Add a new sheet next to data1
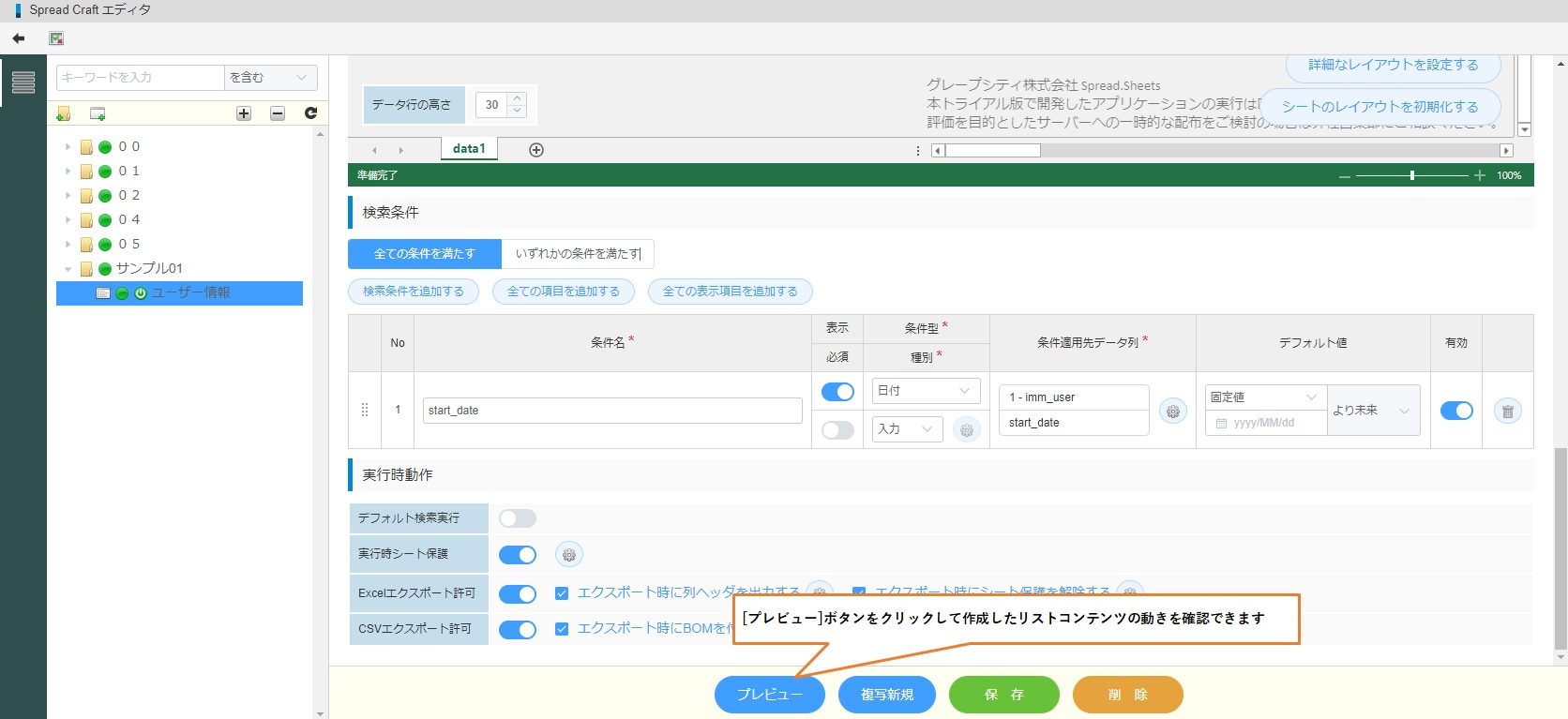 (536, 150)
